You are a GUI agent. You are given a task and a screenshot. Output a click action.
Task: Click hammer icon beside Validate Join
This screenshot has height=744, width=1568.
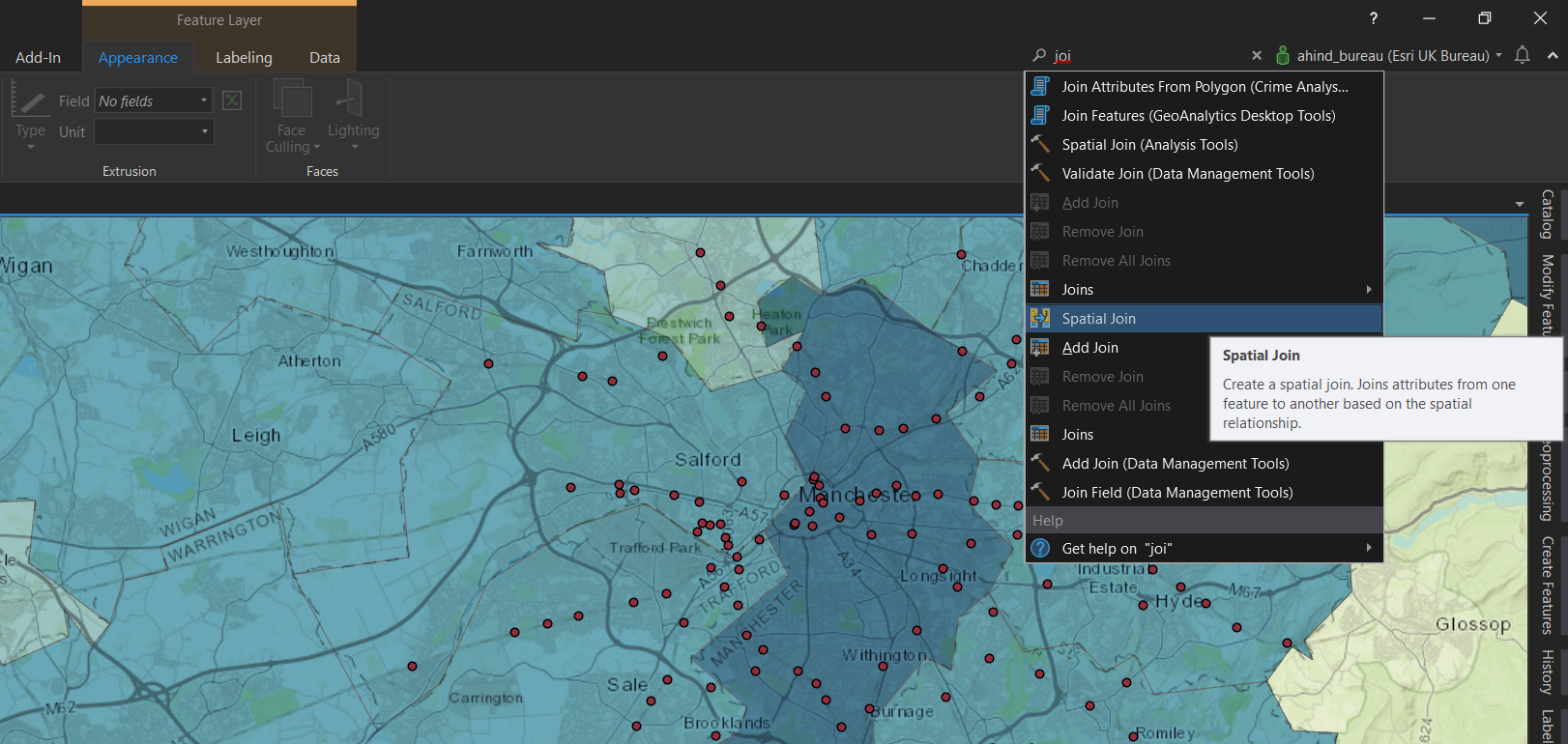(x=1040, y=173)
